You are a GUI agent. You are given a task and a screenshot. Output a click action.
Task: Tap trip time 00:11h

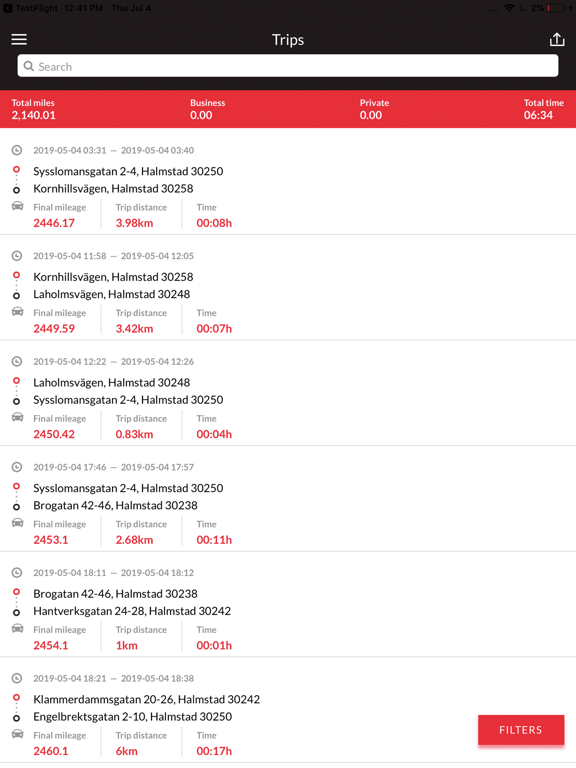(214, 540)
